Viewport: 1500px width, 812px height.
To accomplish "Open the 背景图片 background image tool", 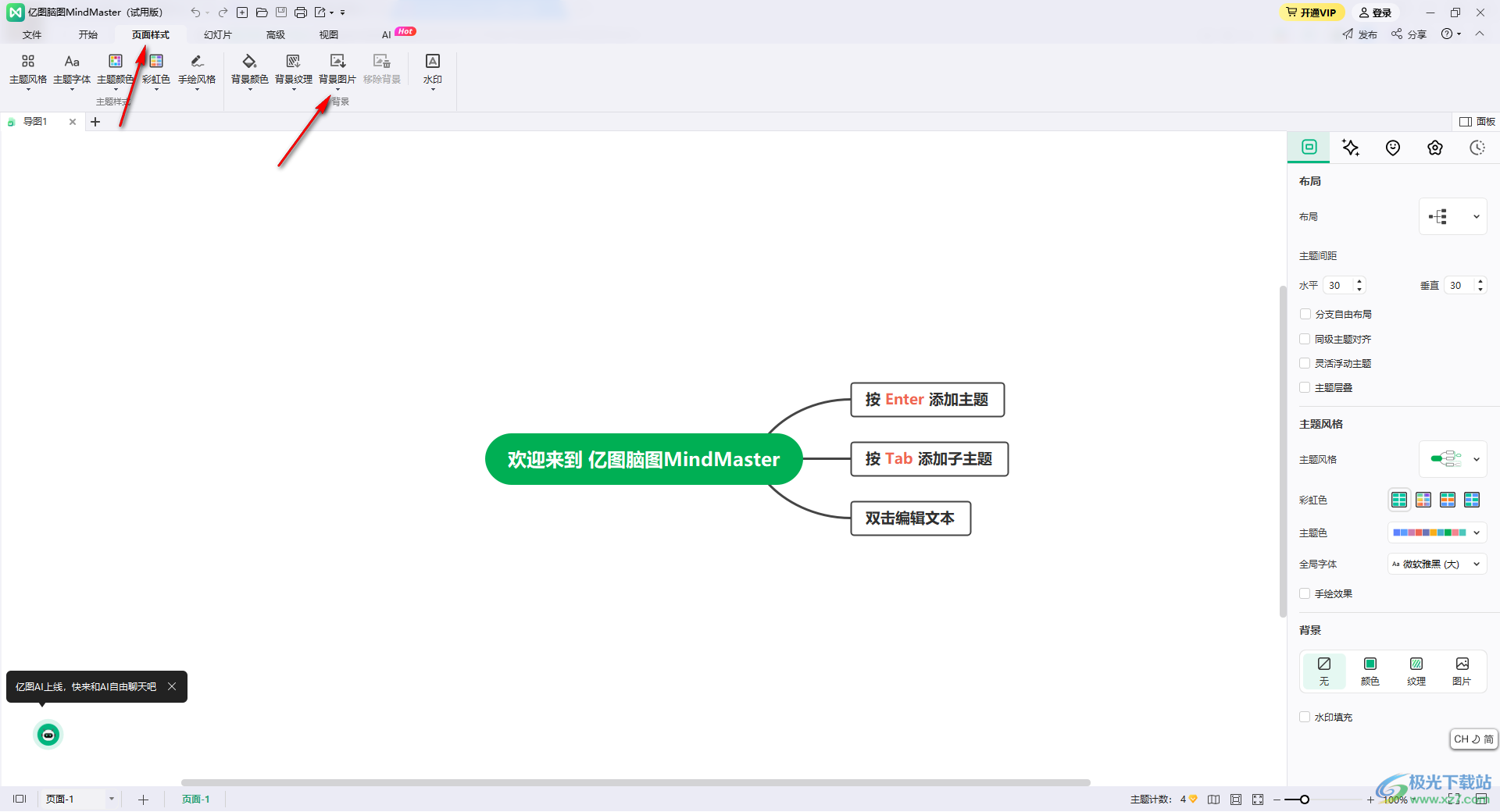I will click(337, 69).
